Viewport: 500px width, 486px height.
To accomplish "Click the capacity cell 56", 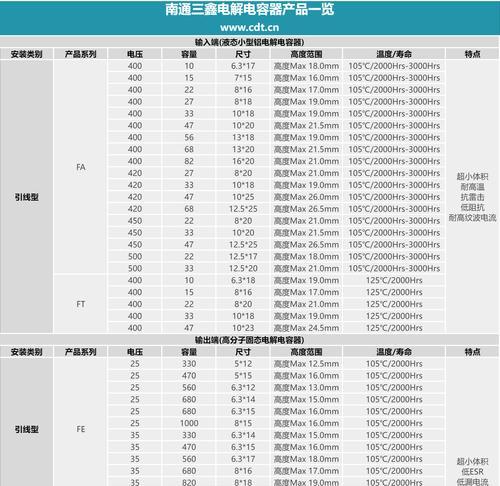I will (189, 137).
